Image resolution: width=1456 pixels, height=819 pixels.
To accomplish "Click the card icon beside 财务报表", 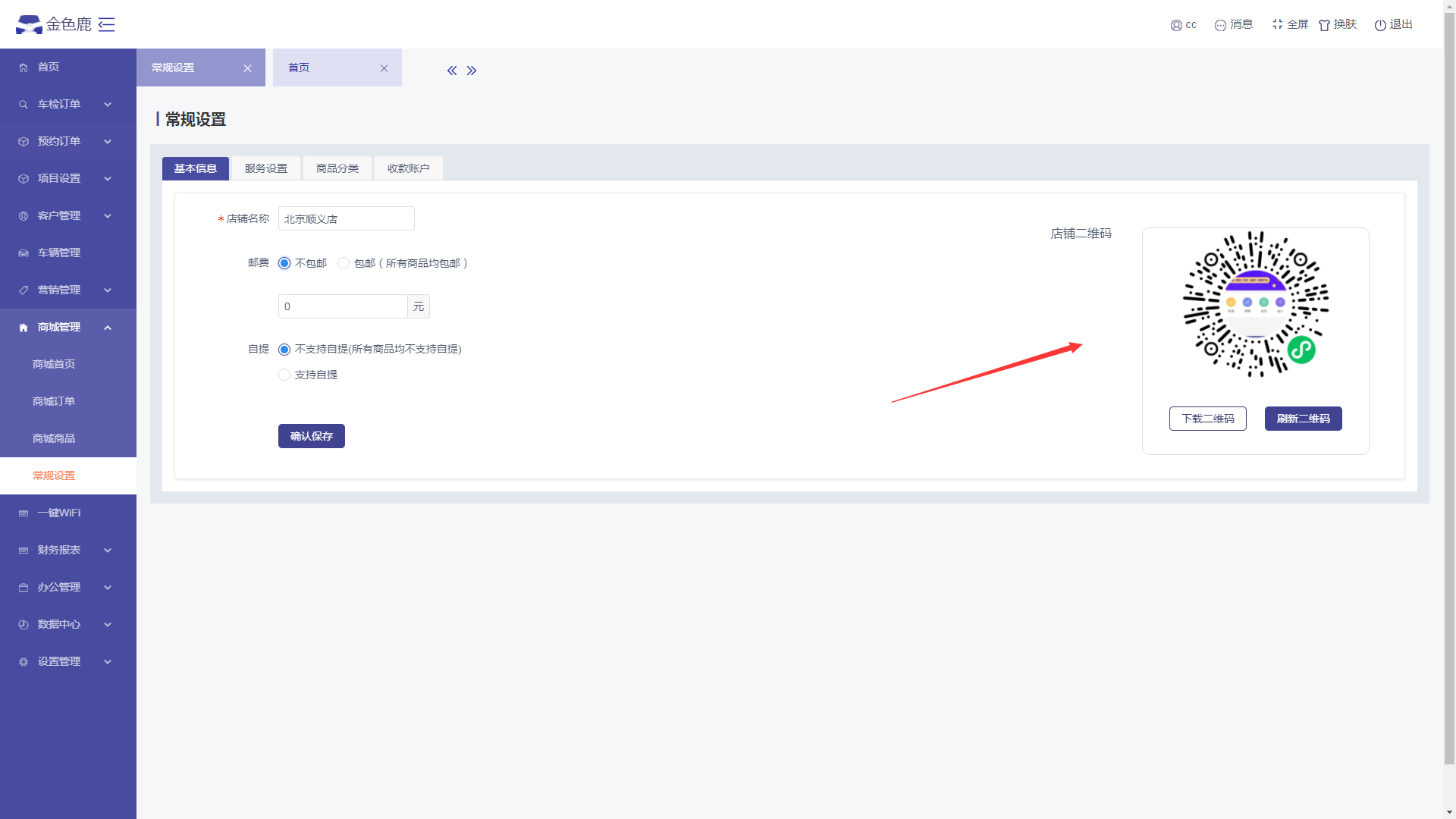I will pos(24,551).
